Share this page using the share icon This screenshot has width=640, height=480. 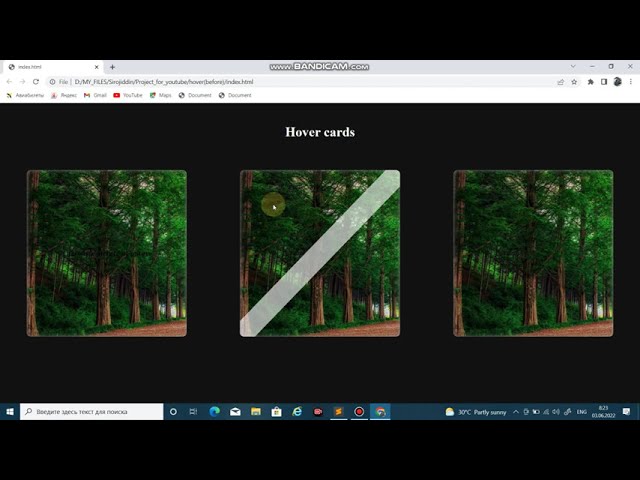(561, 82)
